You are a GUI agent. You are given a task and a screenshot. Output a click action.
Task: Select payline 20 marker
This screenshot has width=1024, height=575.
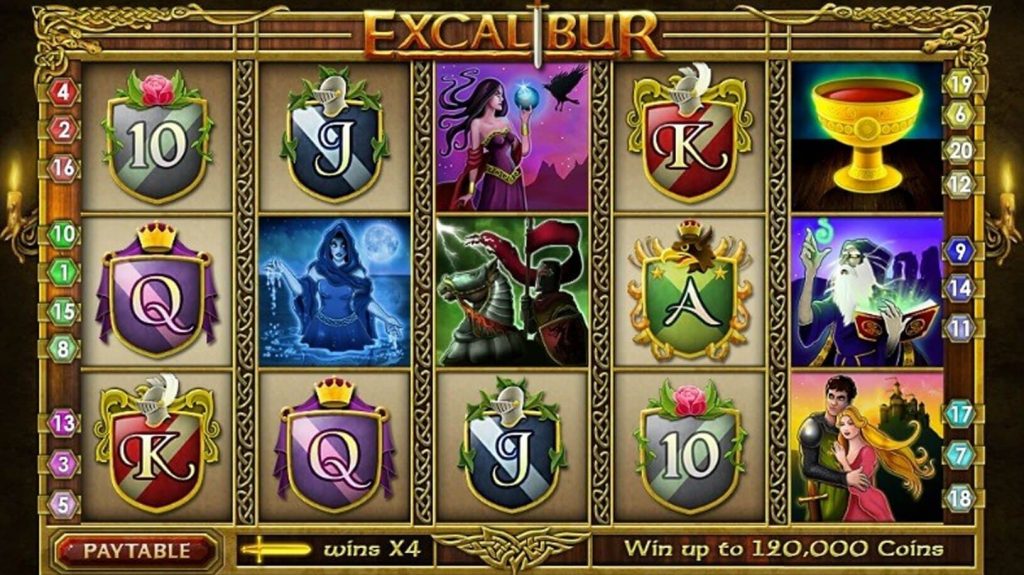click(960, 151)
